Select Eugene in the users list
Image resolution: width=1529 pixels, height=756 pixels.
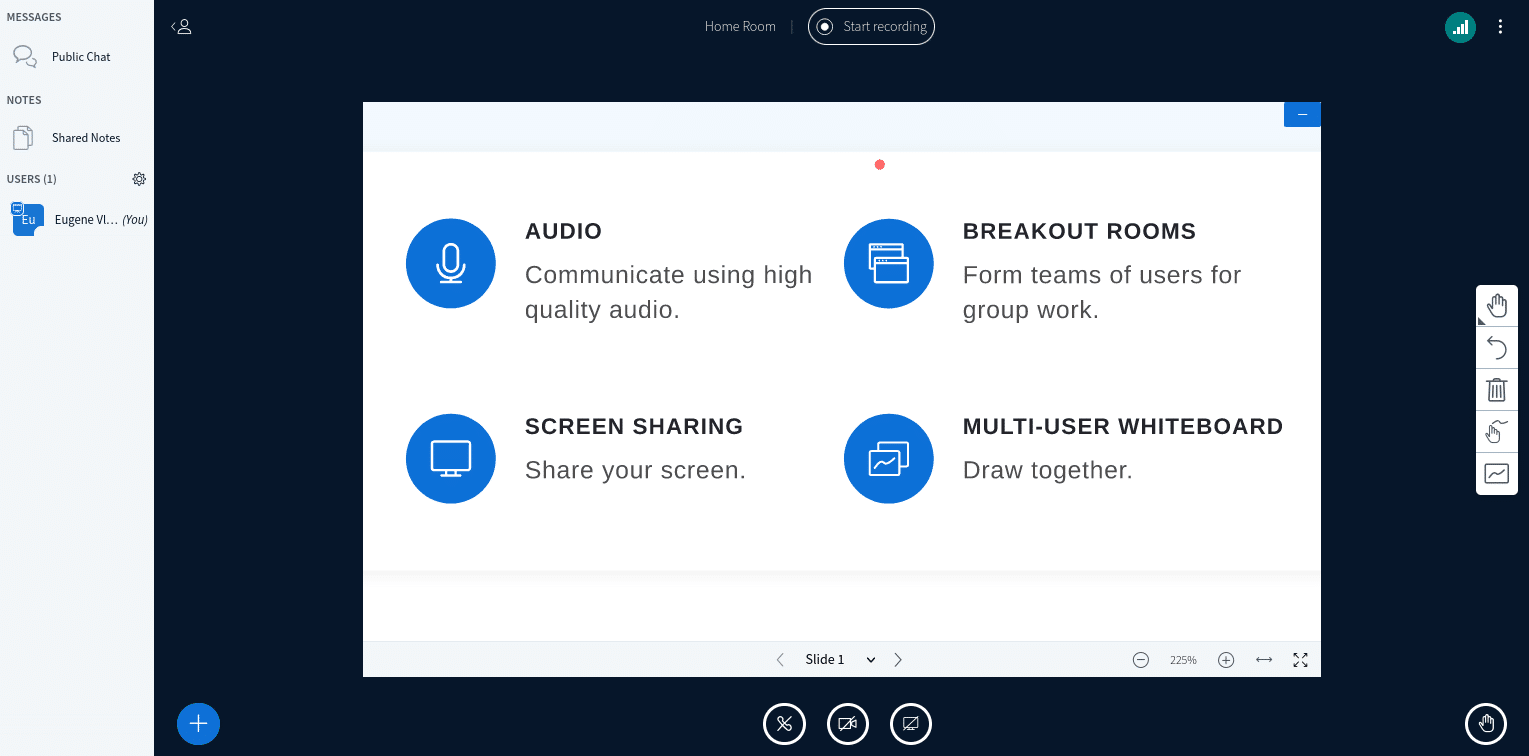[77, 218]
